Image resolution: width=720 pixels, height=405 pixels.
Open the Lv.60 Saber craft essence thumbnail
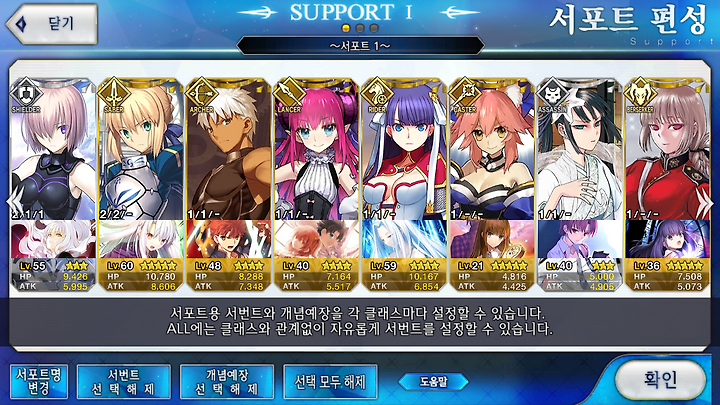141,239
